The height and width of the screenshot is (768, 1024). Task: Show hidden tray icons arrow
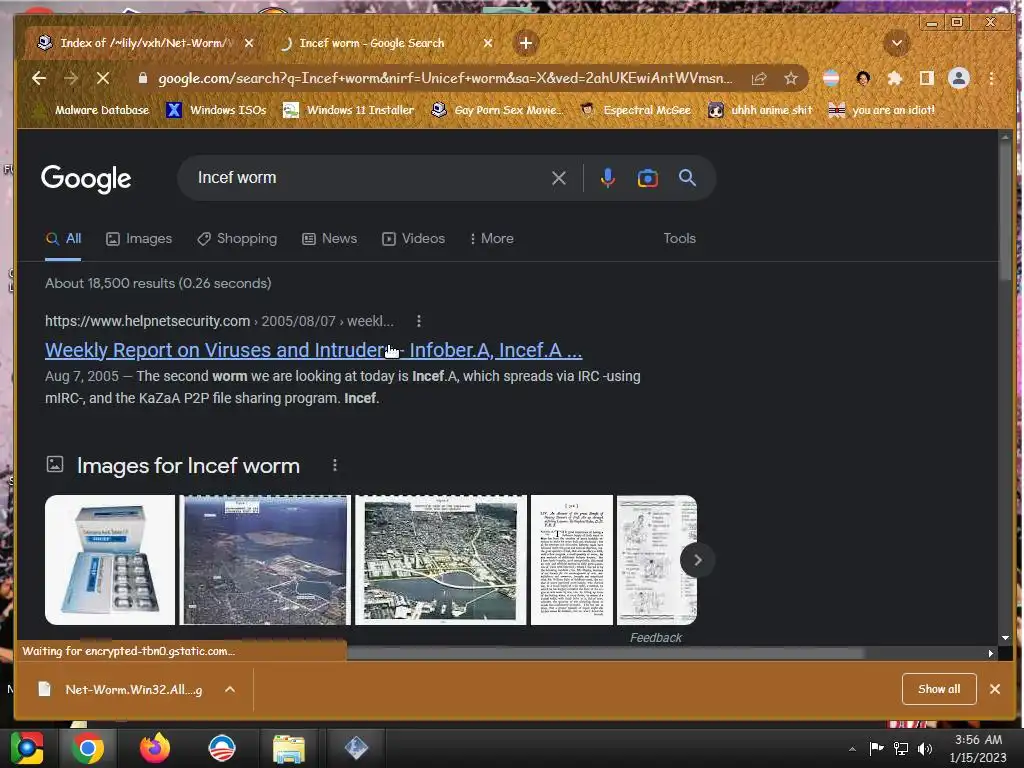coord(852,749)
